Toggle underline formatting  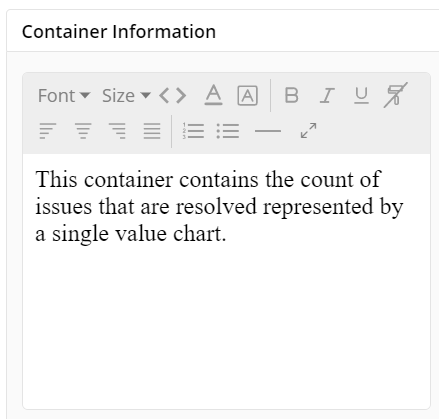361,96
